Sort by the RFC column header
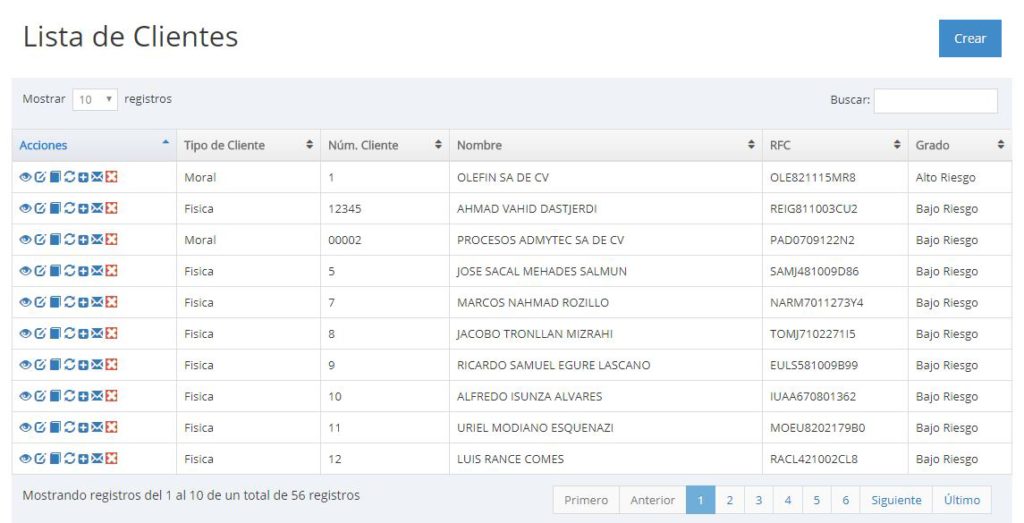The width and height of the screenshot is (1024, 523). pyautogui.click(x=834, y=145)
